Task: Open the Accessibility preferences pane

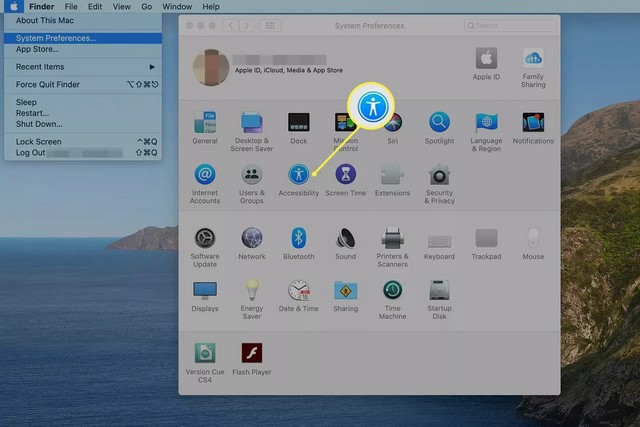Action: [298, 174]
